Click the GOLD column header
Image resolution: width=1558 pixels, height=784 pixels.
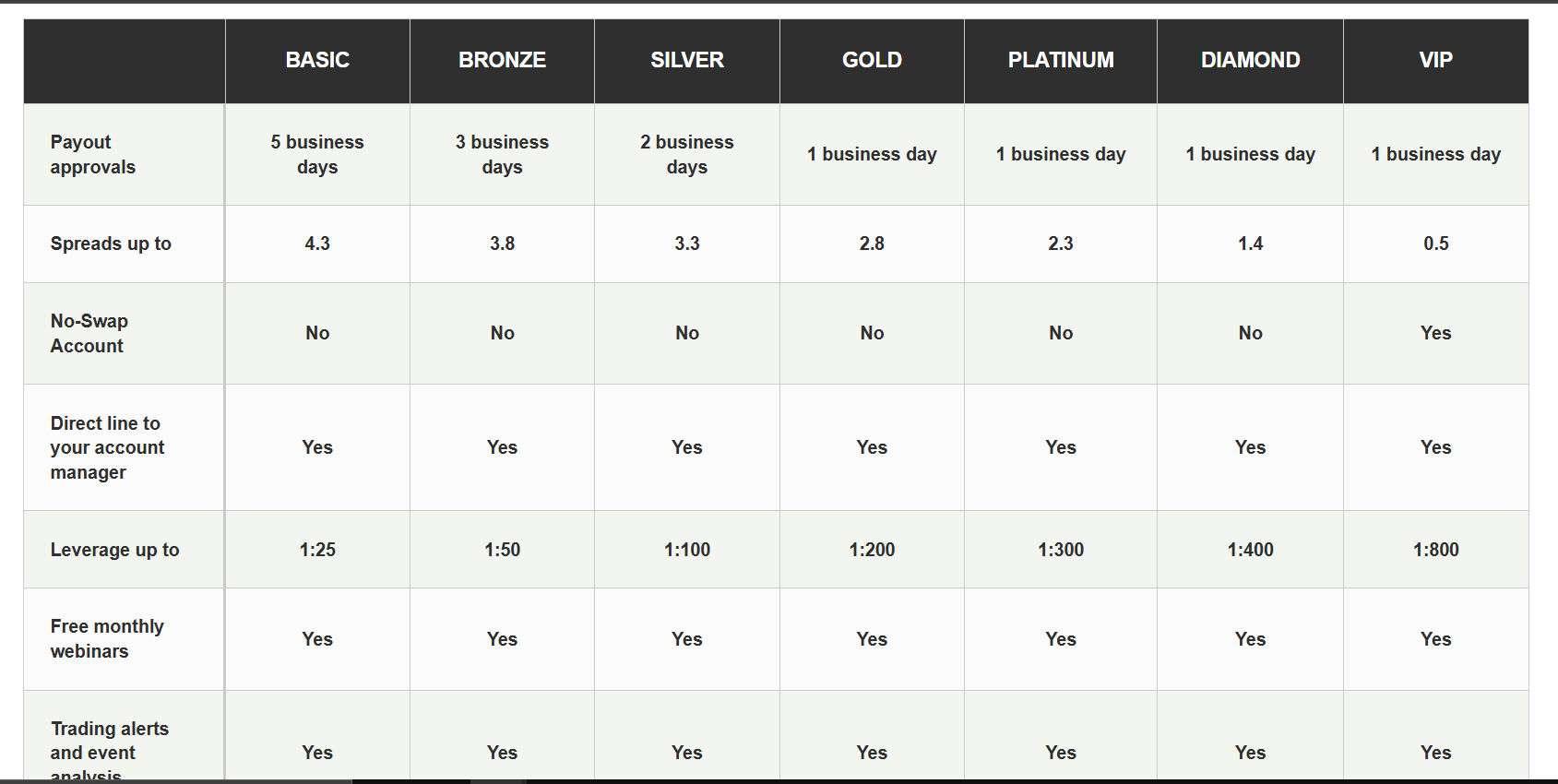coord(872,60)
